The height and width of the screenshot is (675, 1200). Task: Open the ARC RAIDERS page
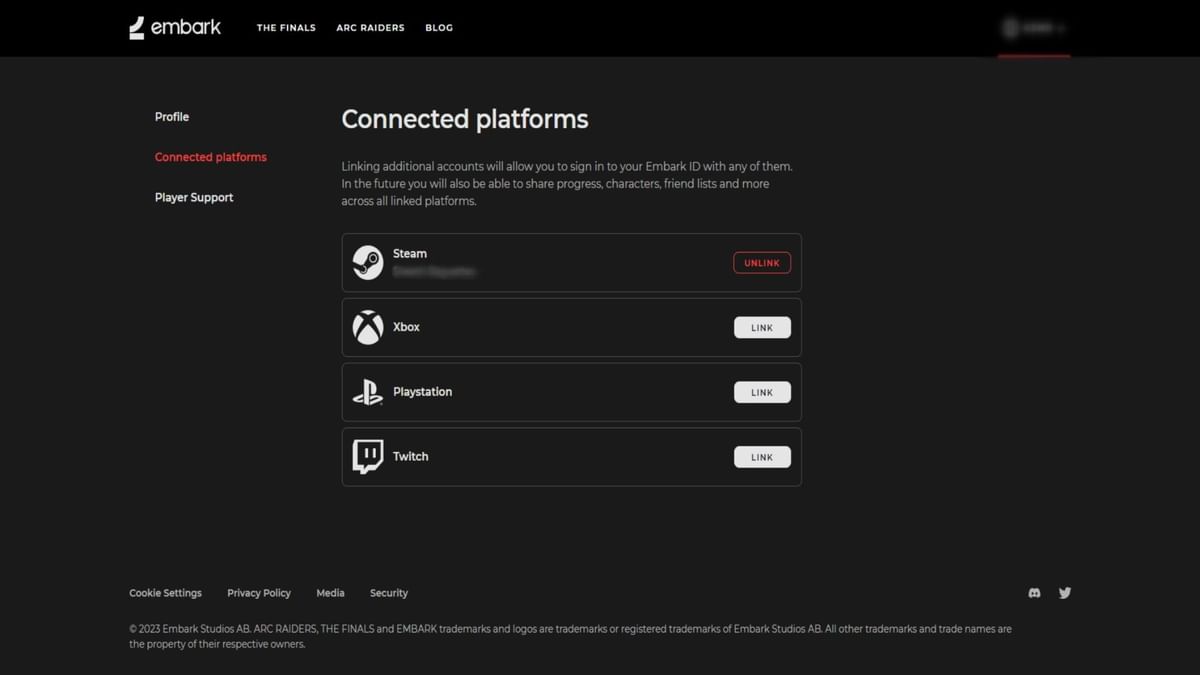pyautogui.click(x=370, y=28)
